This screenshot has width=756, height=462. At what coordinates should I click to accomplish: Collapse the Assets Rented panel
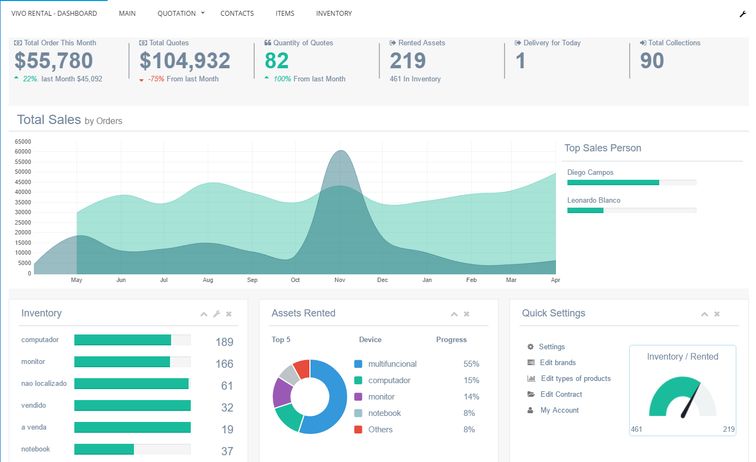click(x=453, y=314)
